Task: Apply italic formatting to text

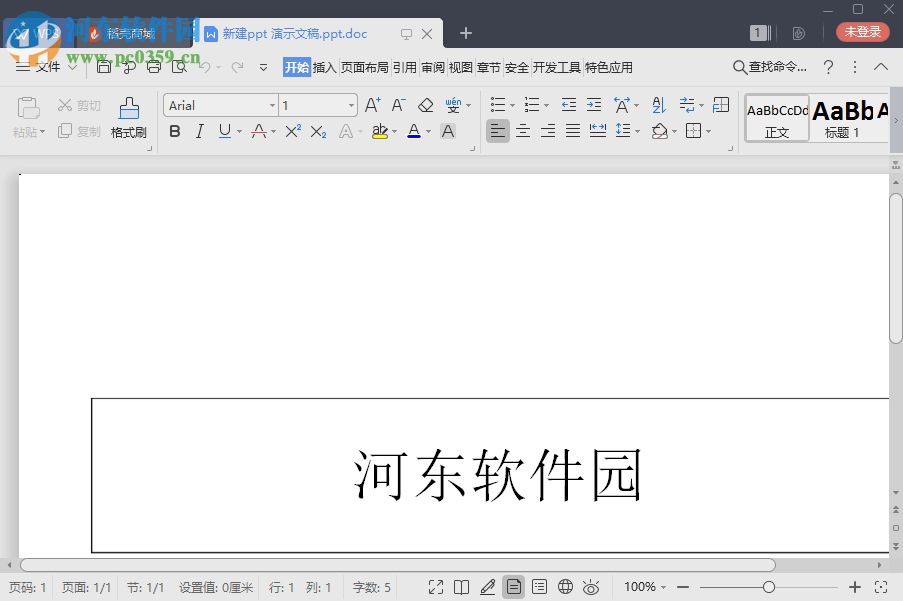Action: click(x=200, y=131)
